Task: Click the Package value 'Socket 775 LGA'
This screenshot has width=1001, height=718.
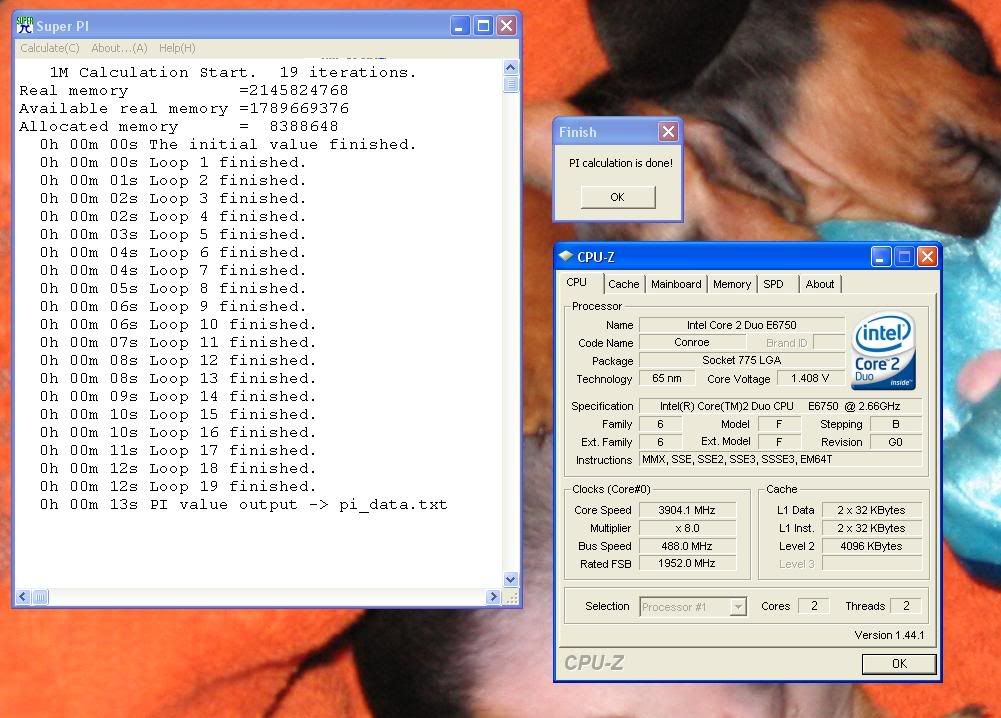Action: coord(742,361)
